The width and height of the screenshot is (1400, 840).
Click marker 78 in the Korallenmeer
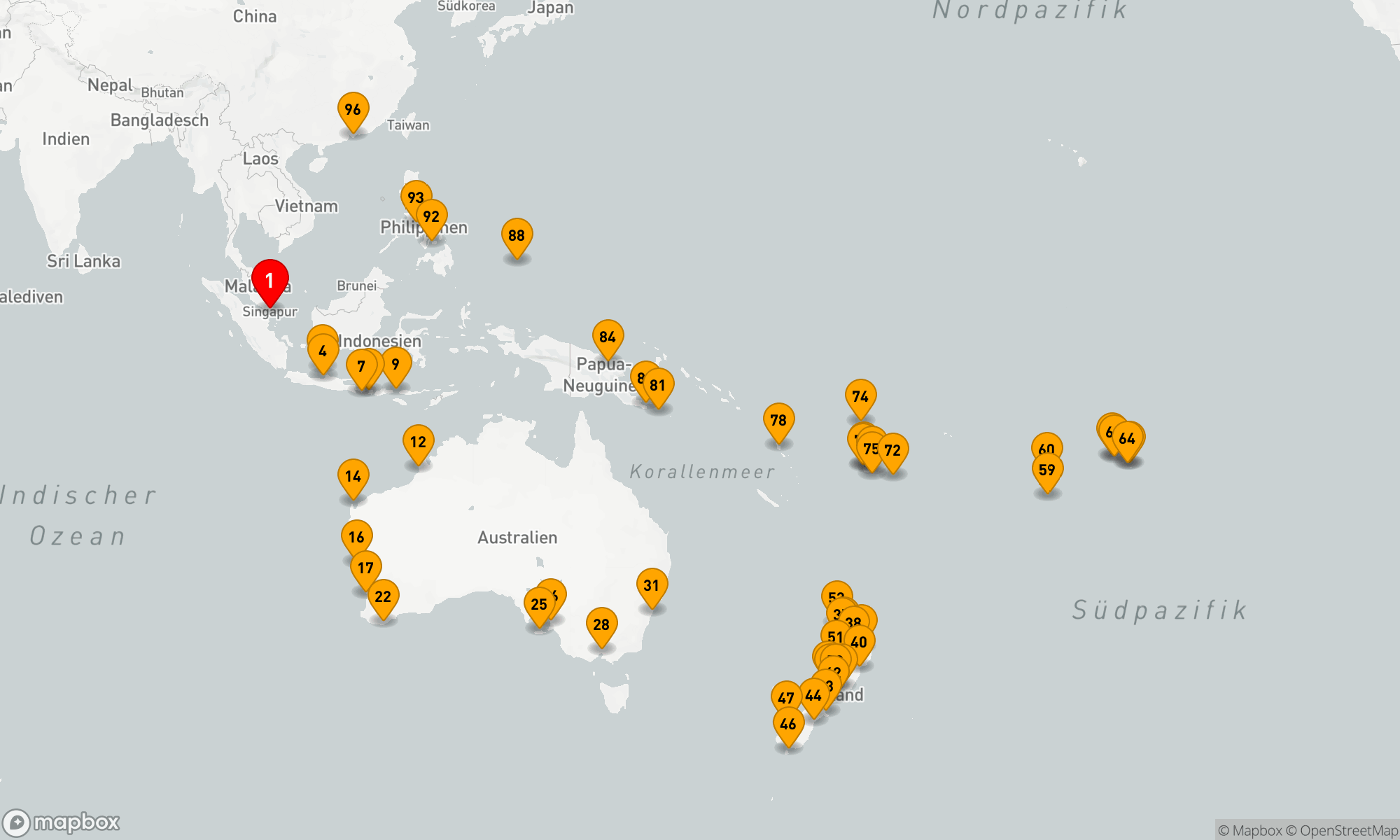pyautogui.click(x=778, y=421)
